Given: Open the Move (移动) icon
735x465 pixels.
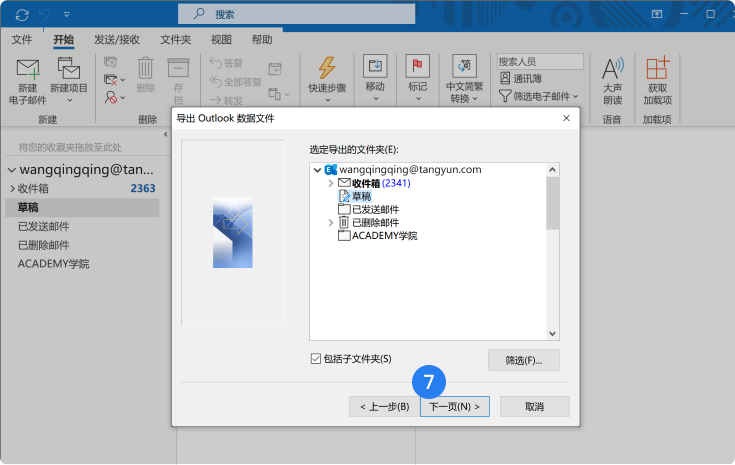Looking at the screenshot, I should 375,66.
